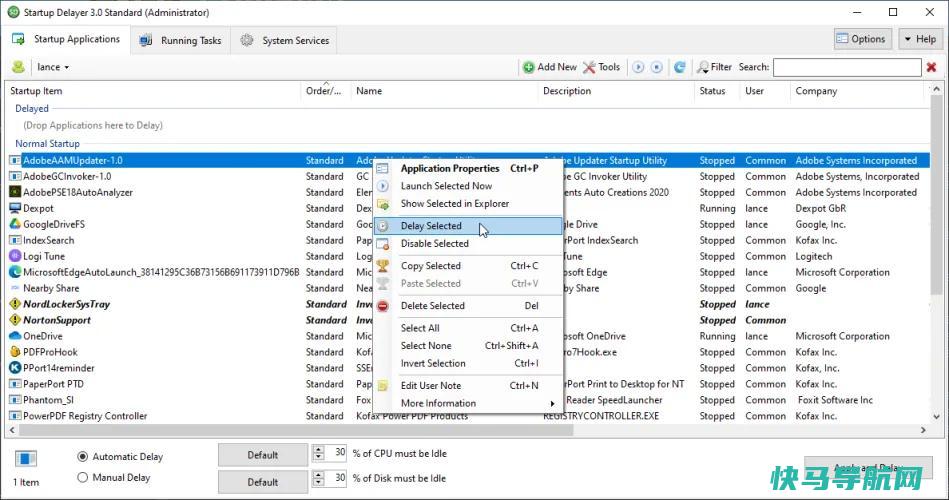Click the Delay Selected clock icon

click(383, 226)
